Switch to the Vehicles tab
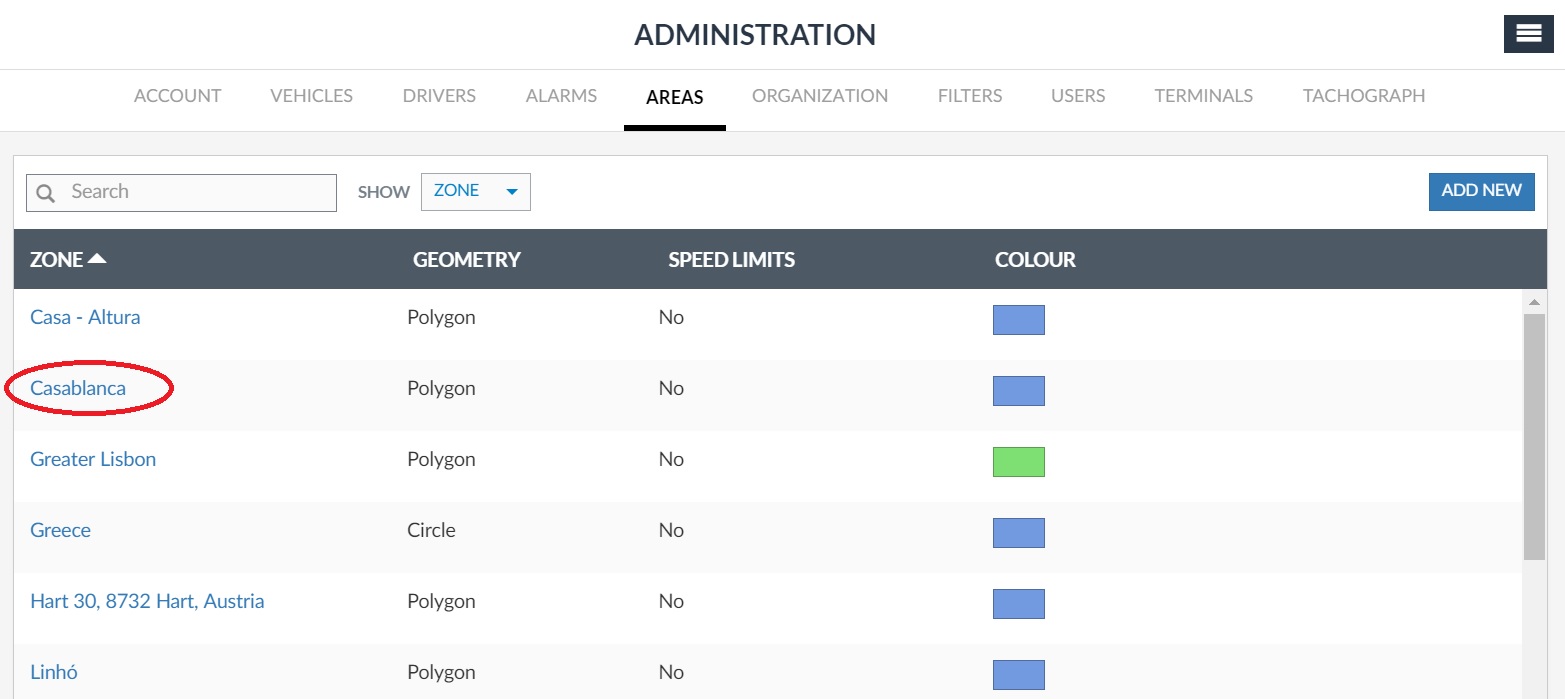This screenshot has height=699, width=1565. [311, 96]
